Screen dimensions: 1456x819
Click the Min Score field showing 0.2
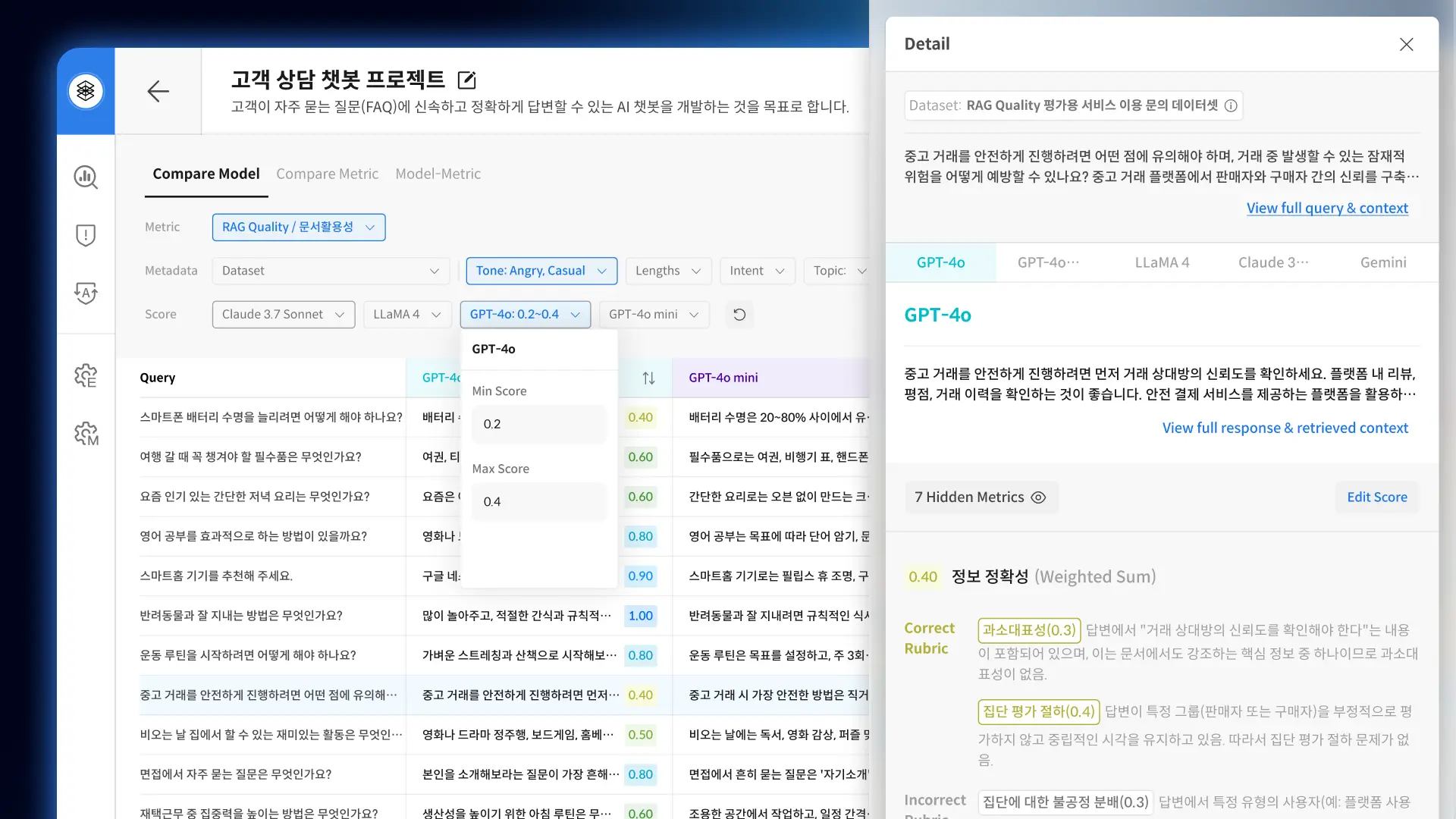[x=538, y=424]
